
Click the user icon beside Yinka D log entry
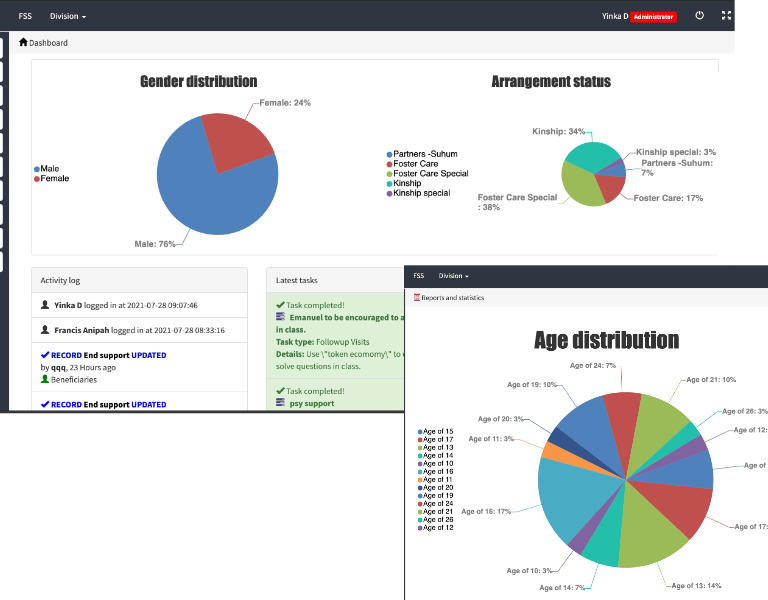[45, 305]
